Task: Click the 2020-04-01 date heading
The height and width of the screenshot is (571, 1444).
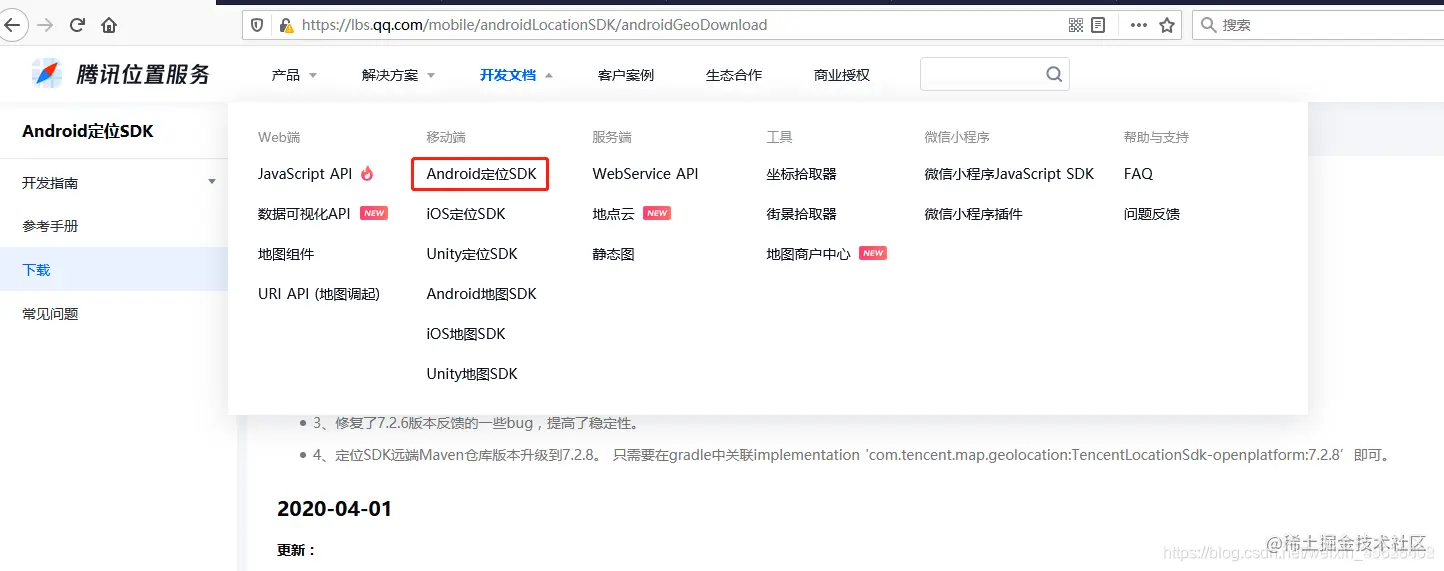Action: click(334, 508)
